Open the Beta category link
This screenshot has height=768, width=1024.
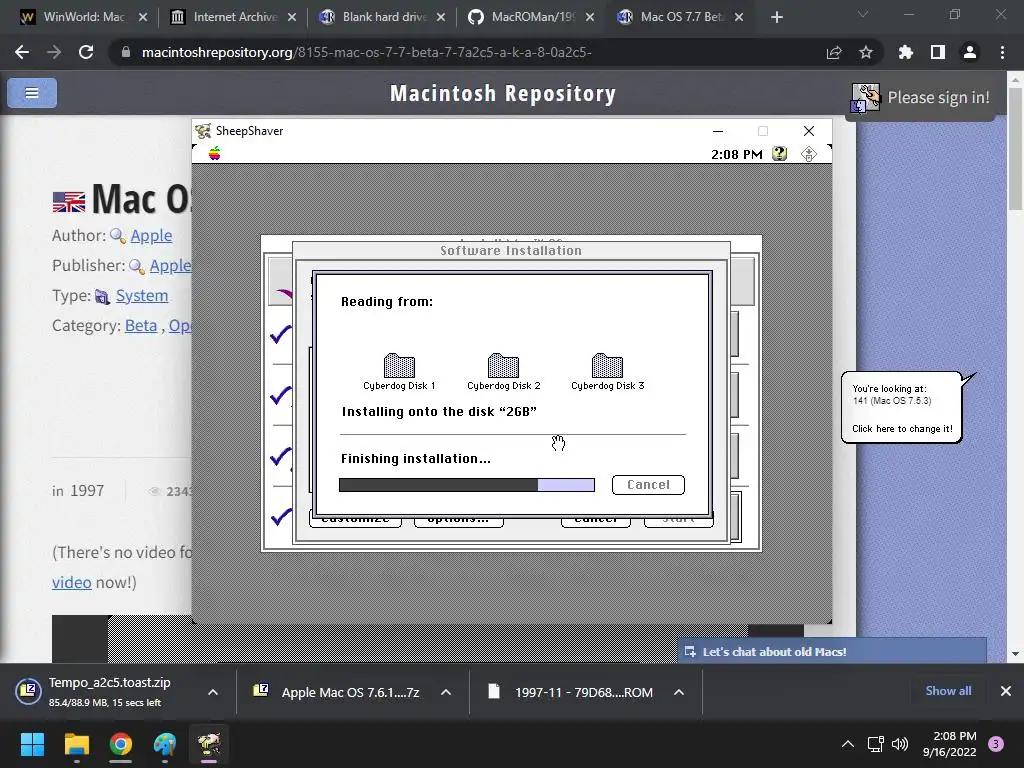pyautogui.click(x=141, y=325)
